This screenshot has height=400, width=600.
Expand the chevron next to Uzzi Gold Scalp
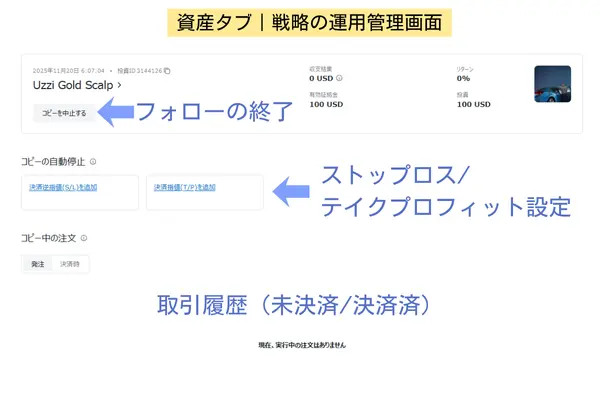119,86
